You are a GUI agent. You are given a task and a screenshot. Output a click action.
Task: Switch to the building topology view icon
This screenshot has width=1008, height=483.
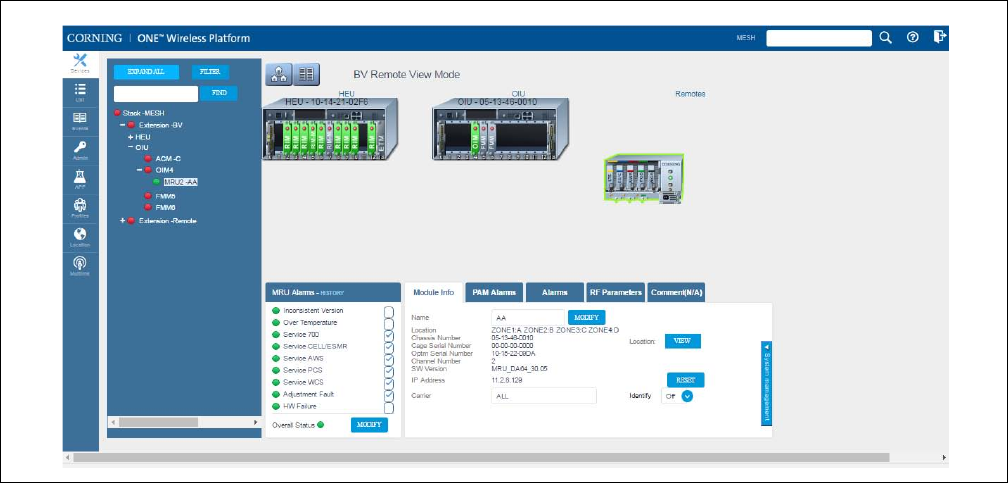[279, 75]
